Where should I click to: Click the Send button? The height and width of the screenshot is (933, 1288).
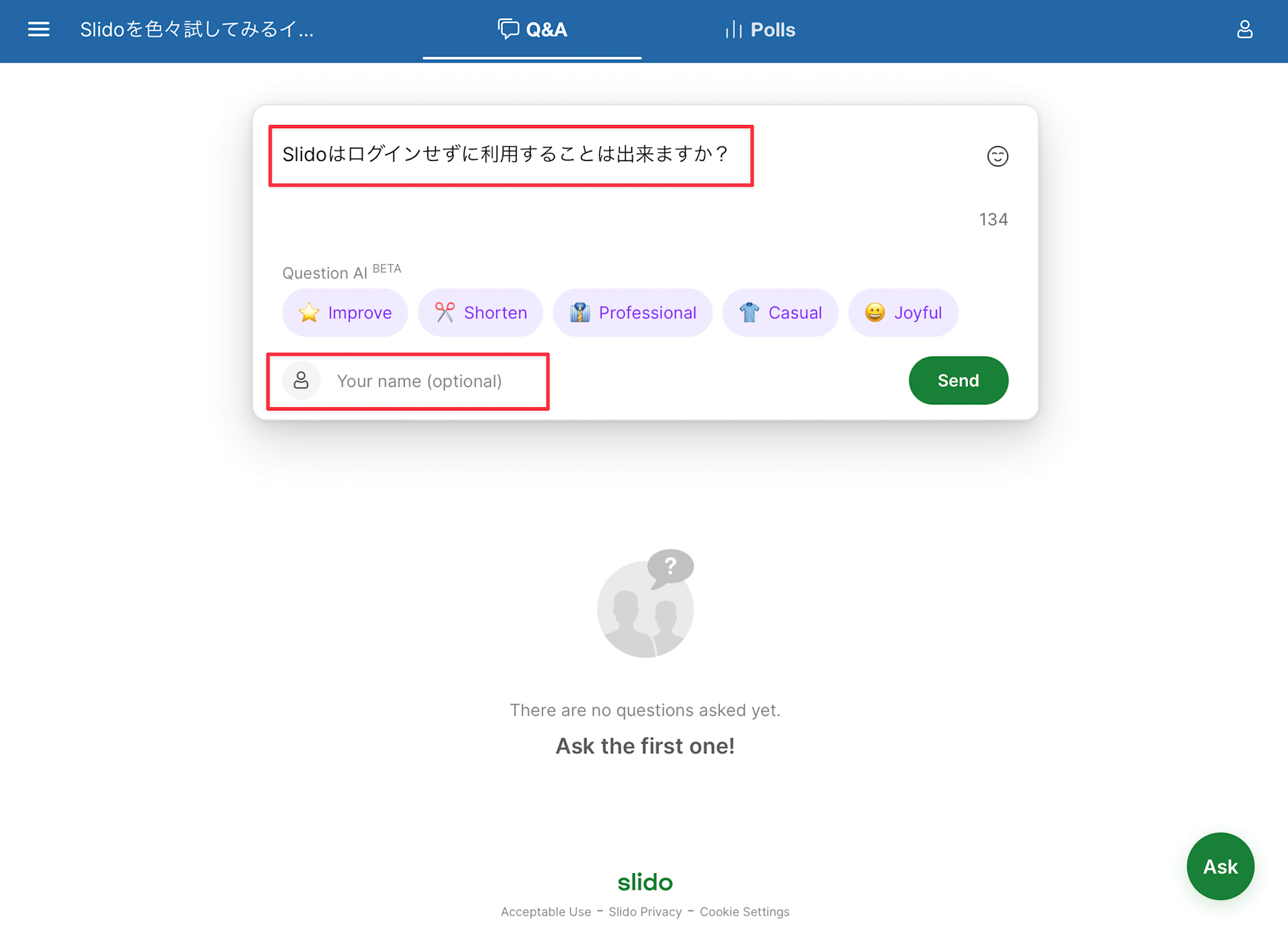coord(958,380)
